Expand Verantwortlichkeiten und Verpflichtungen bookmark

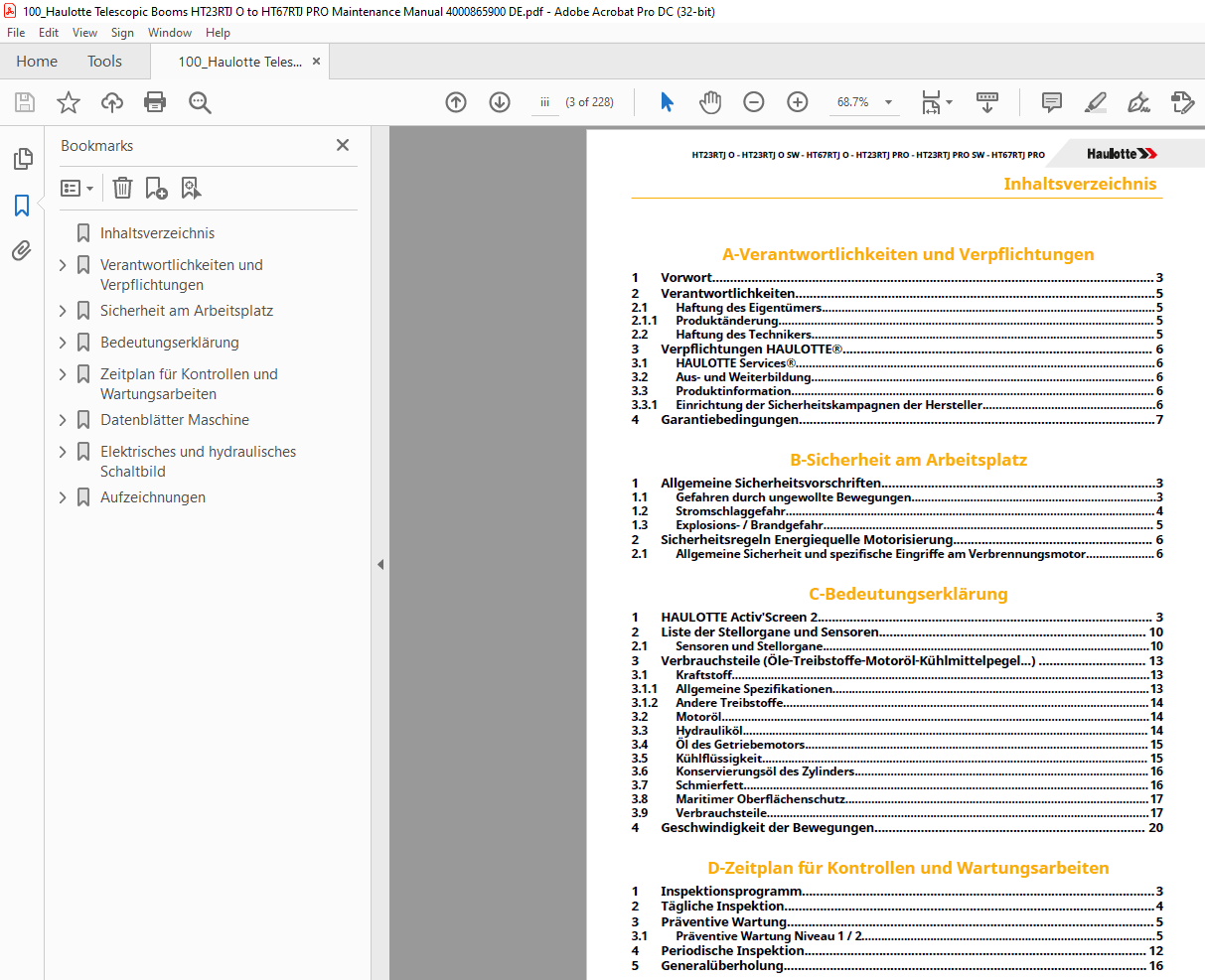tap(63, 265)
